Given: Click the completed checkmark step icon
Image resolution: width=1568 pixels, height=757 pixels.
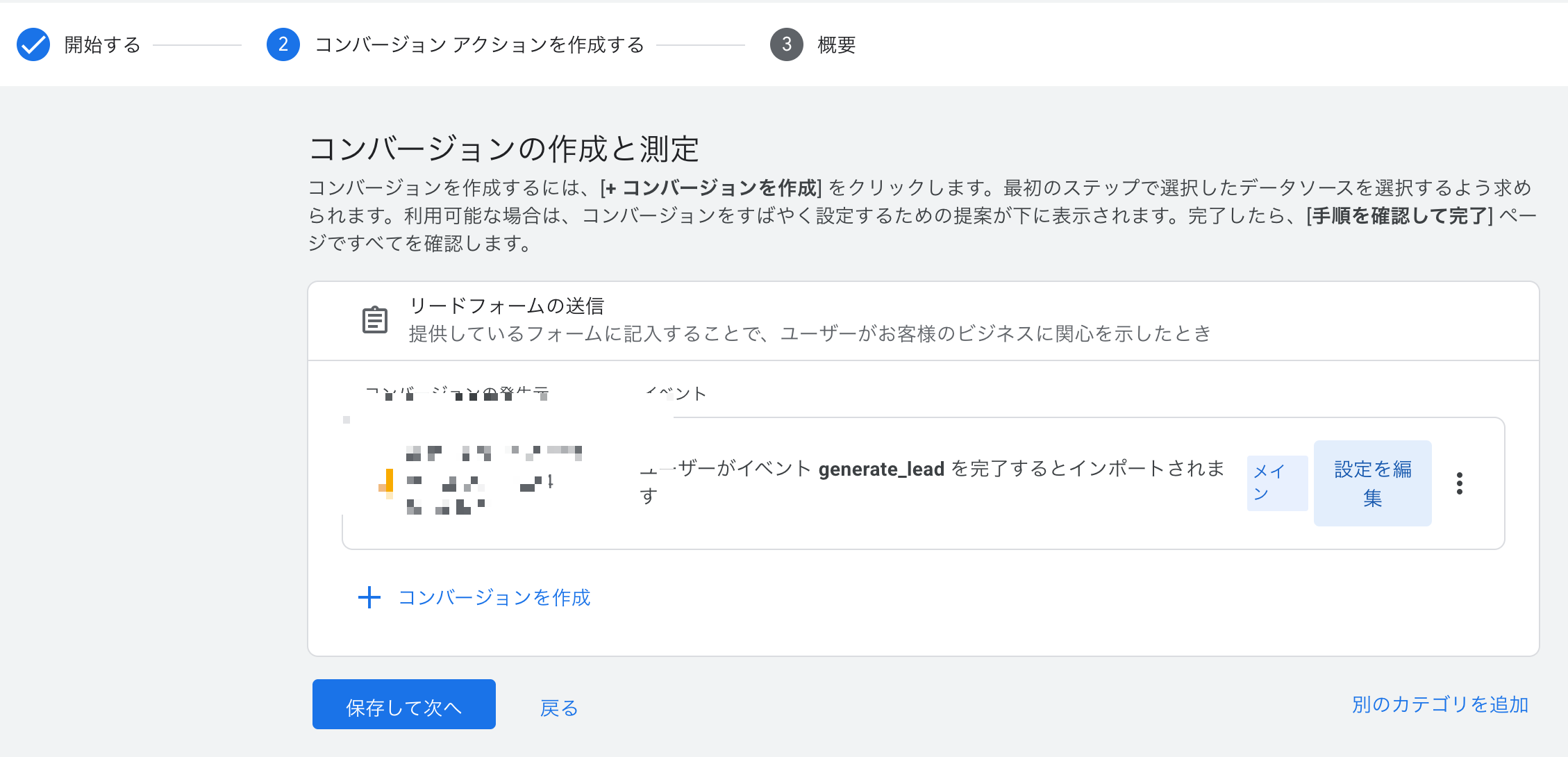Looking at the screenshot, I should 33,44.
